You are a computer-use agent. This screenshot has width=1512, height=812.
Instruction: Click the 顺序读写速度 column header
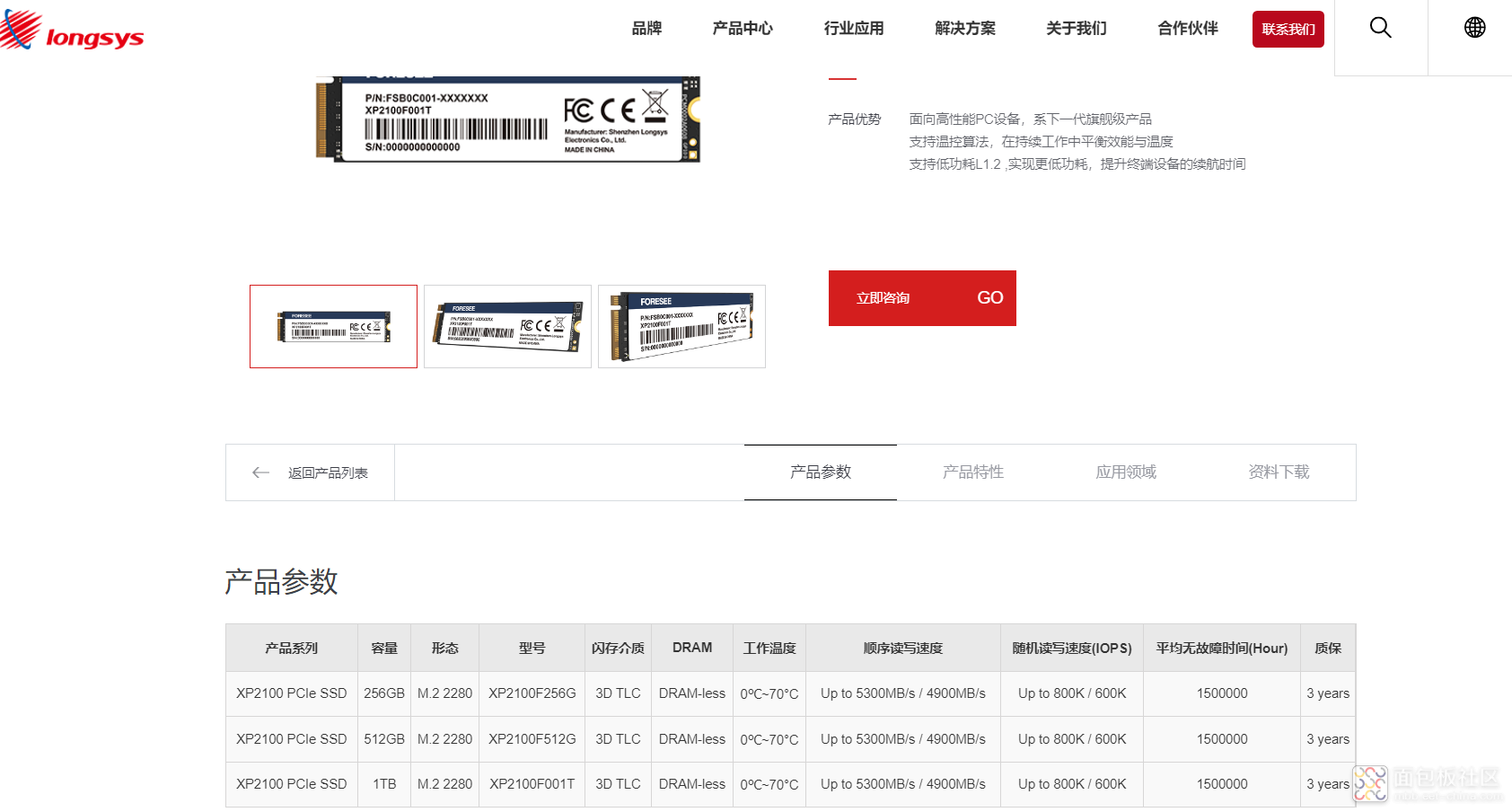point(903,649)
